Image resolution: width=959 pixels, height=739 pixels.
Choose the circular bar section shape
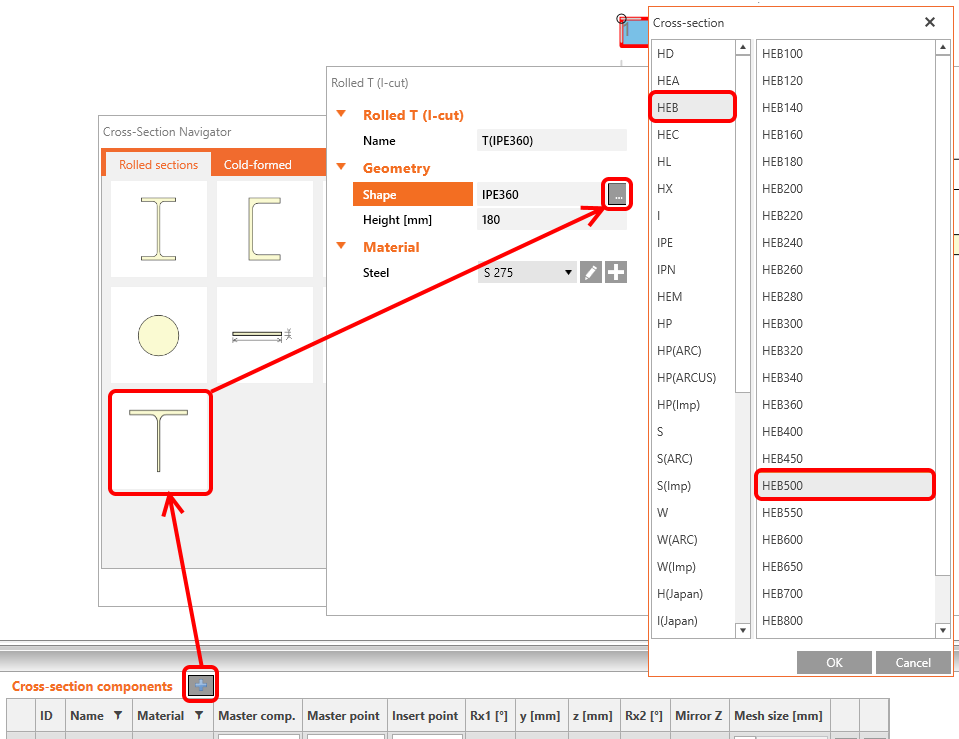pos(158,335)
